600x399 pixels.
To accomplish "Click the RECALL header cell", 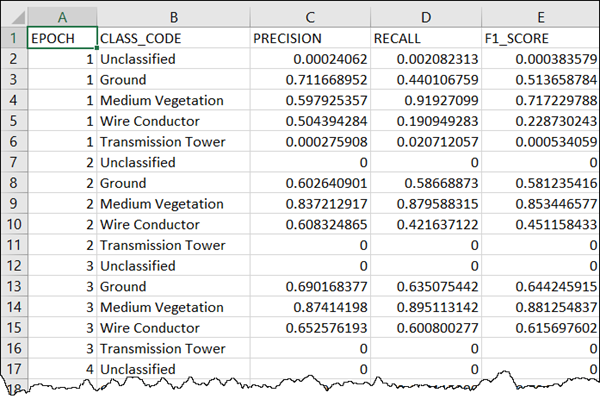I will coord(426,38).
